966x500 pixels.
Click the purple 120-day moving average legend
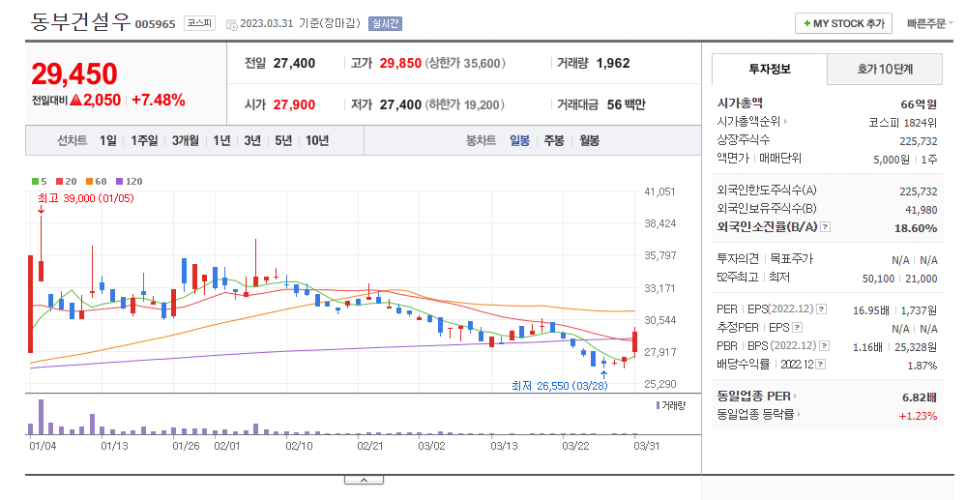point(129,181)
